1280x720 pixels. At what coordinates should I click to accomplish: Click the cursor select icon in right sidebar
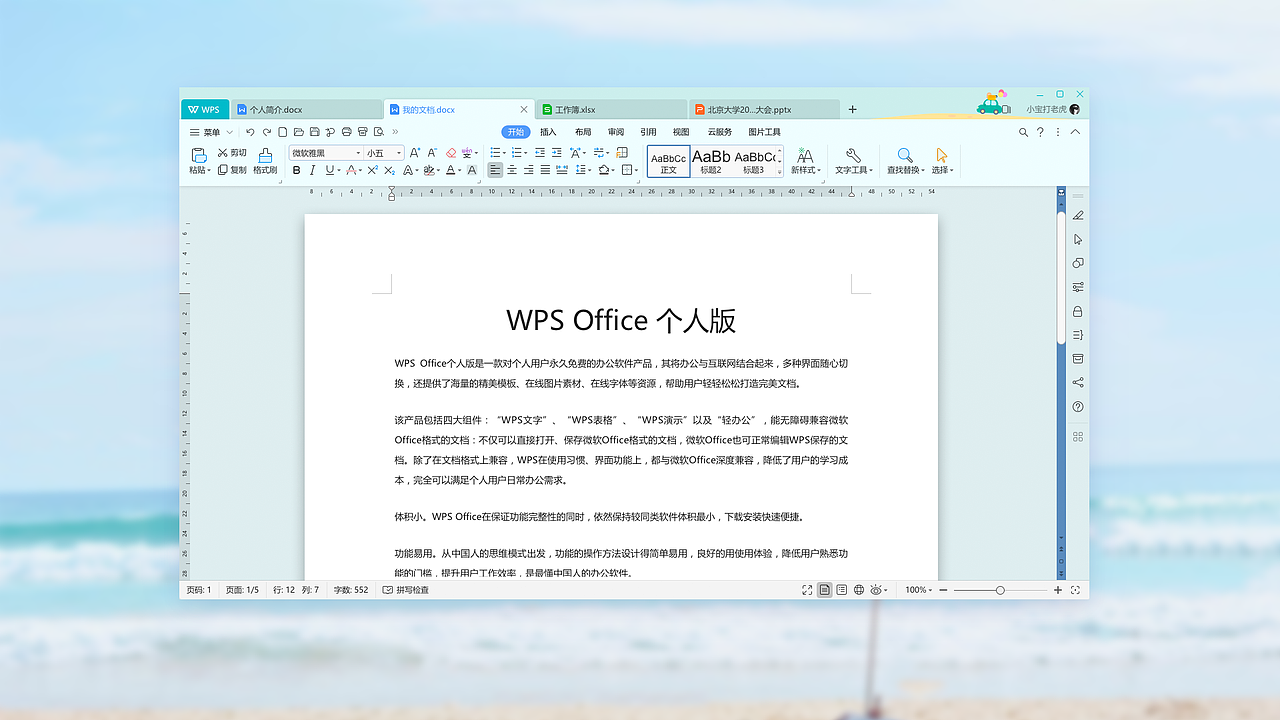1078,239
